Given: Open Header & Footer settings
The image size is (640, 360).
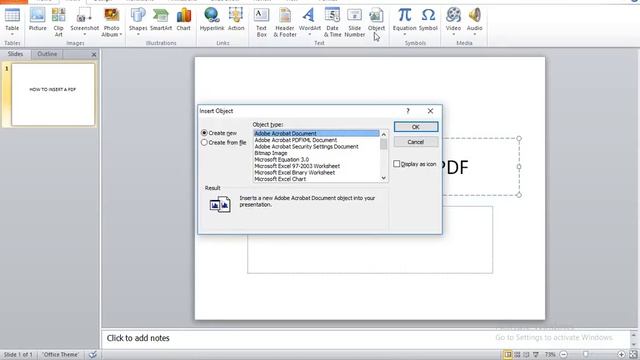Looking at the screenshot, I should [285, 22].
